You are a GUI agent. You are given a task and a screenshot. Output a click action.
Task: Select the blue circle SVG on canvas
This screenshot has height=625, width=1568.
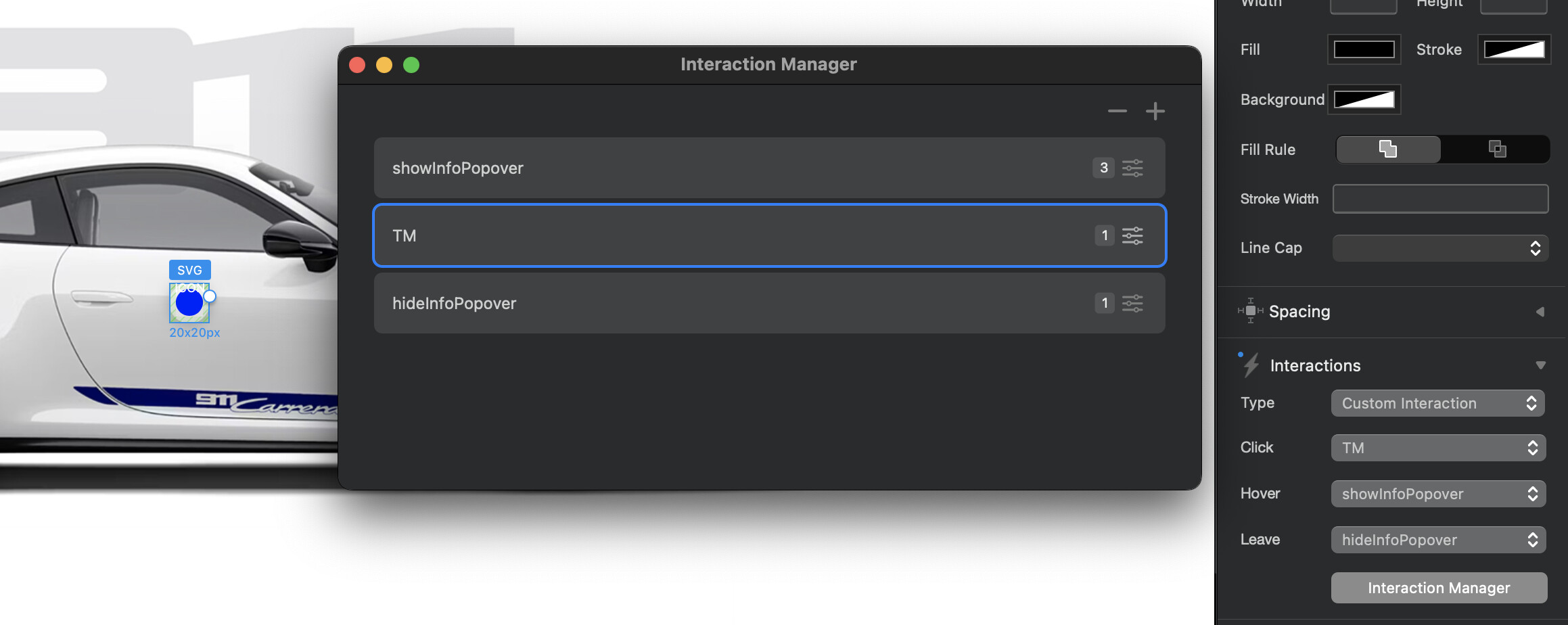point(189,304)
